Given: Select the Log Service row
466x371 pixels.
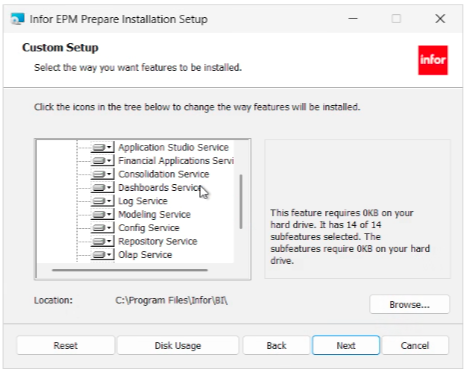Looking at the screenshot, I should (143, 201).
